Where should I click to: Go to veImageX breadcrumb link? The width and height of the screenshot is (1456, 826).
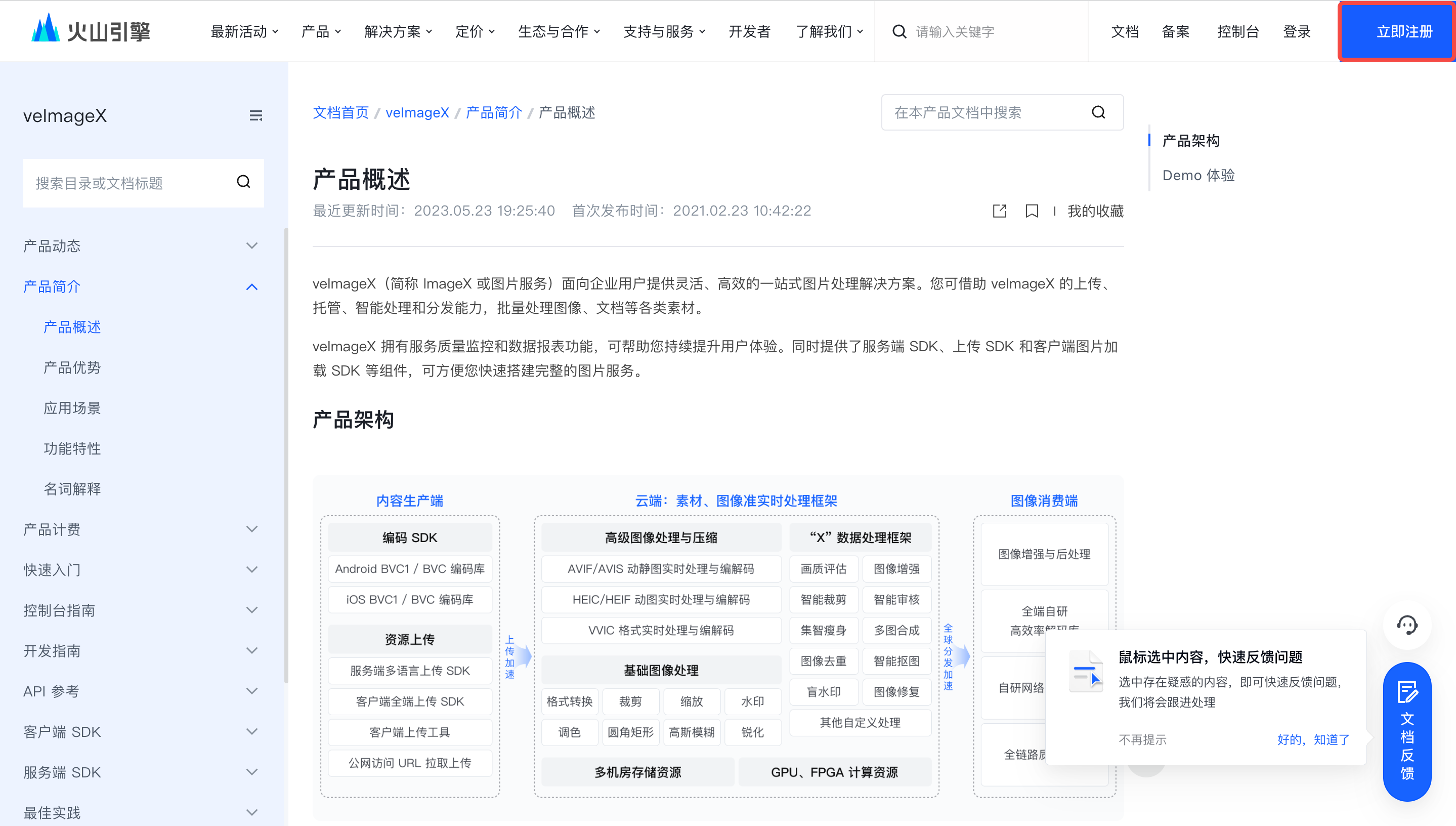417,112
